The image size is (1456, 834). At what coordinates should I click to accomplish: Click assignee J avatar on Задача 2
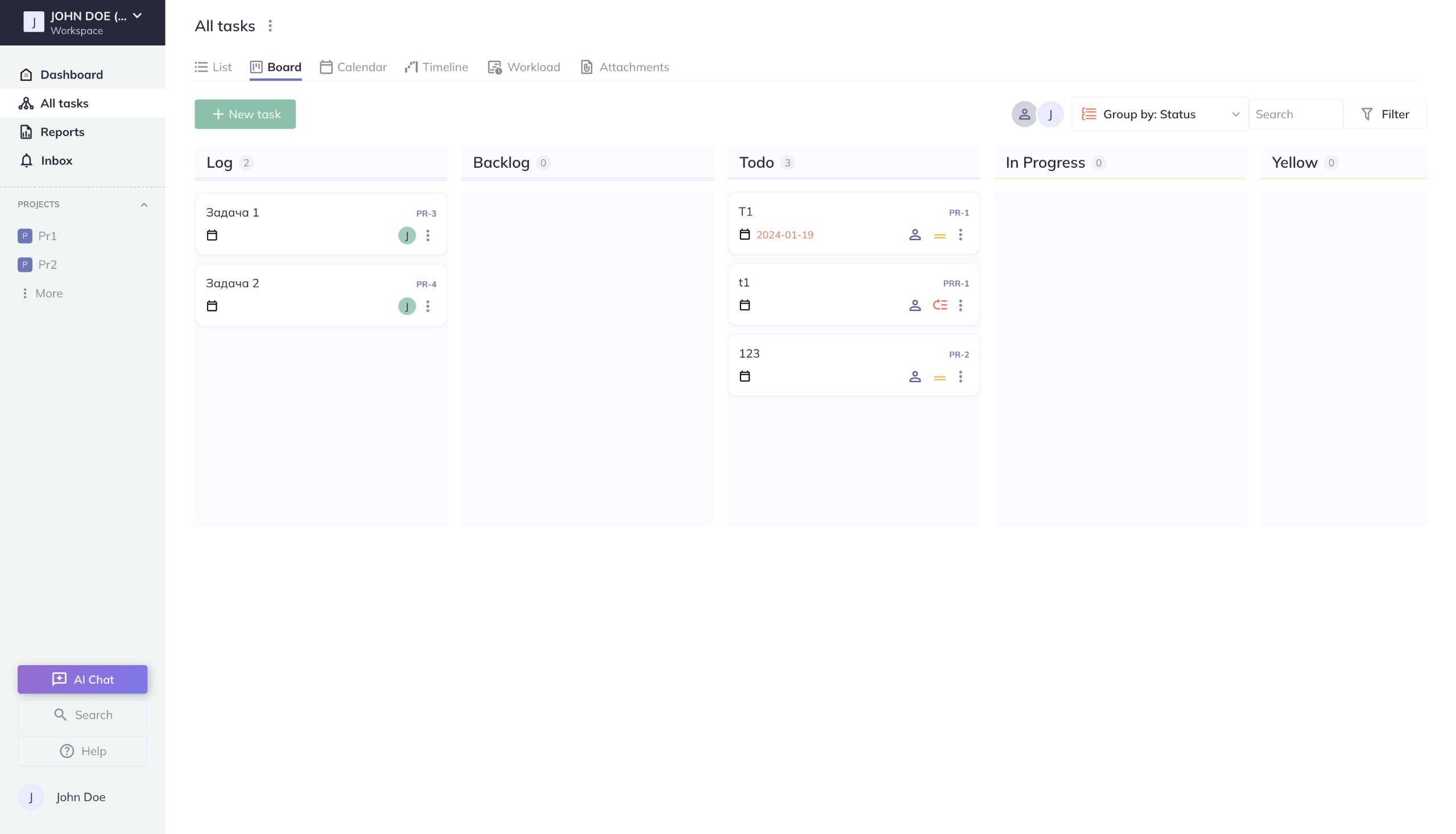(x=407, y=306)
